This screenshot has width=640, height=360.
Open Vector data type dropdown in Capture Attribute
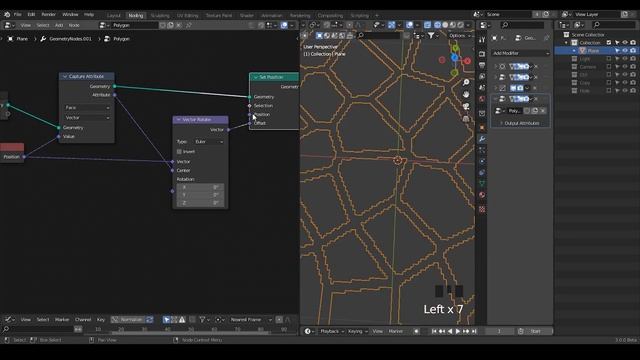tap(87, 118)
